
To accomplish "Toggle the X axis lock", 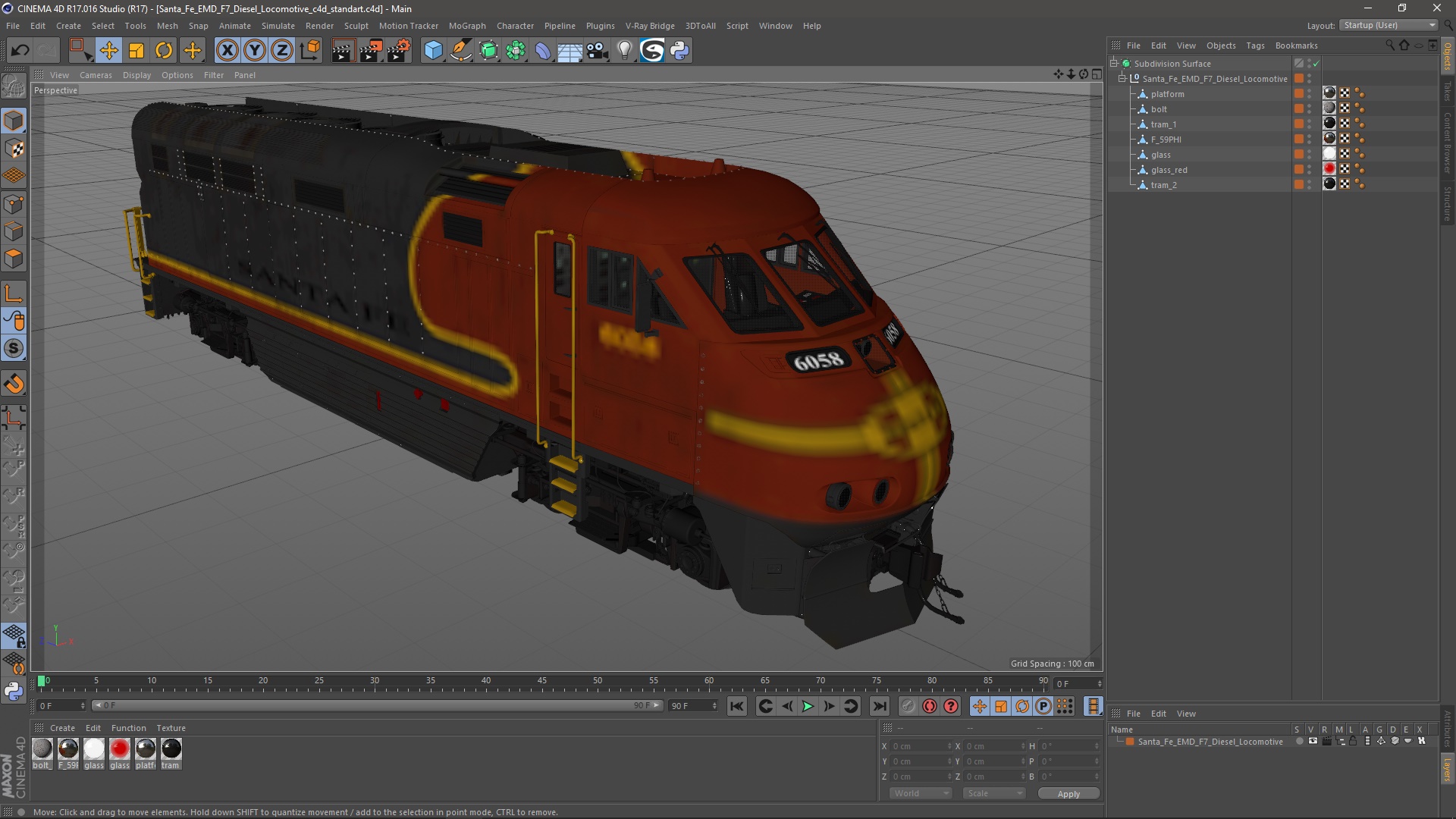I will click(227, 51).
